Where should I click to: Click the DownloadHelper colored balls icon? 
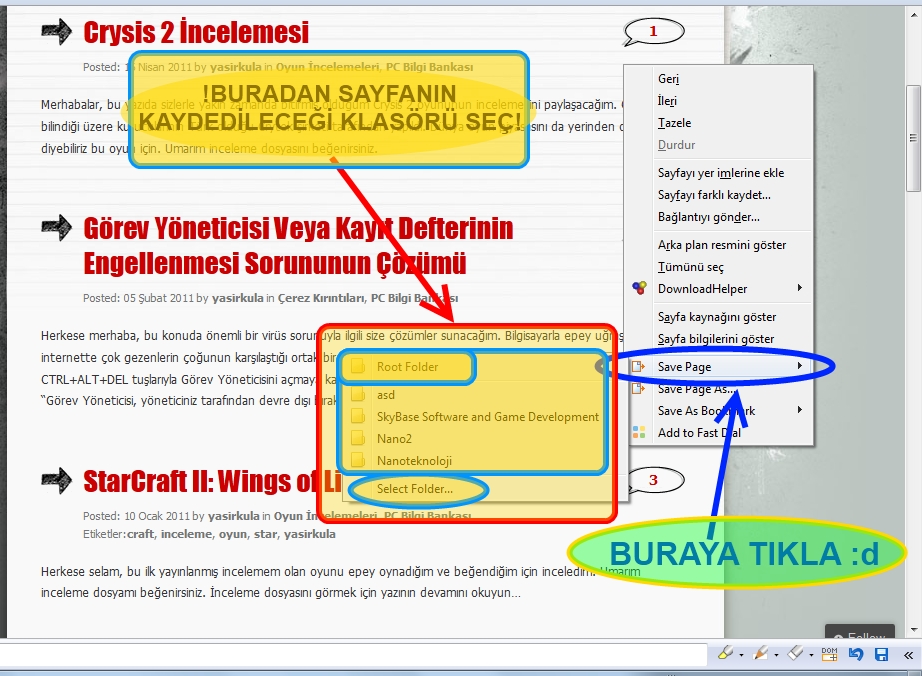coord(640,289)
